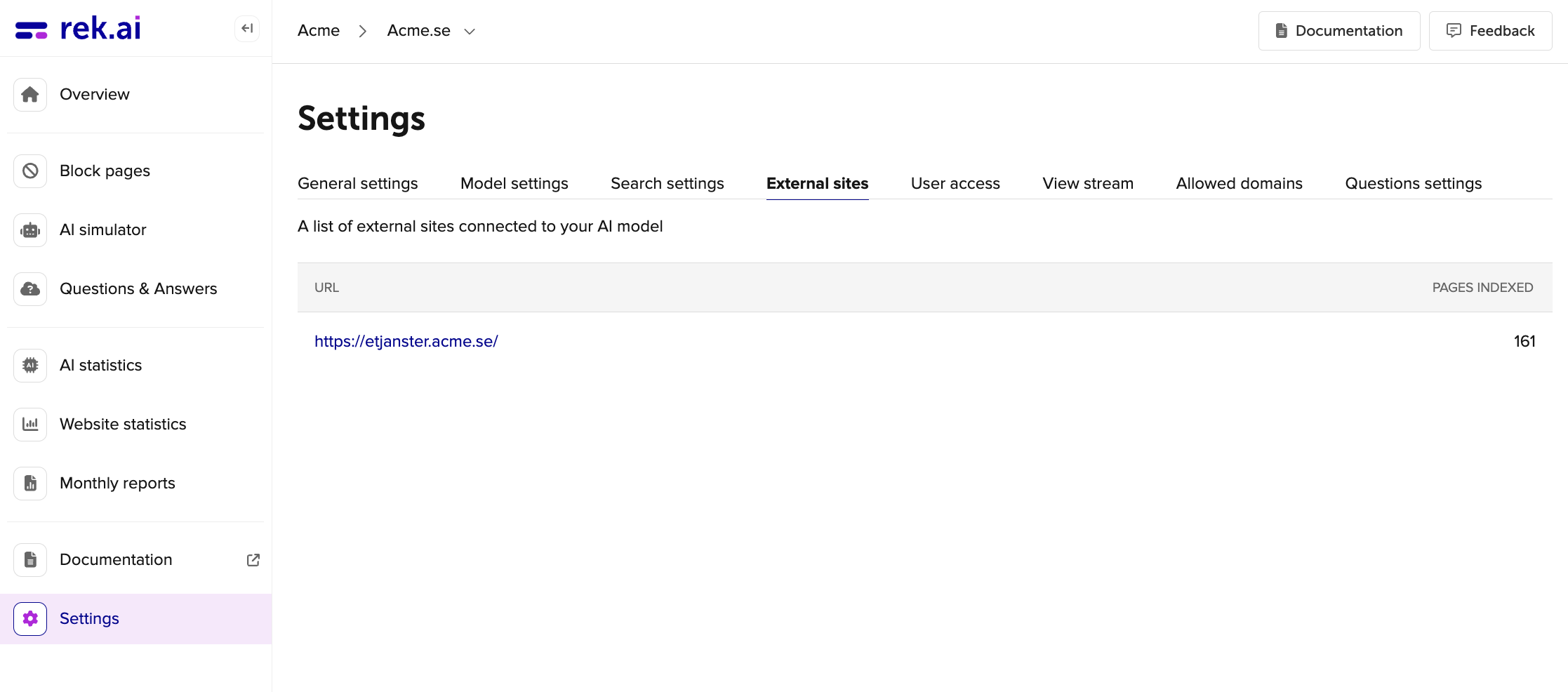
Task: Switch to Questions settings tab
Action: (x=1413, y=183)
